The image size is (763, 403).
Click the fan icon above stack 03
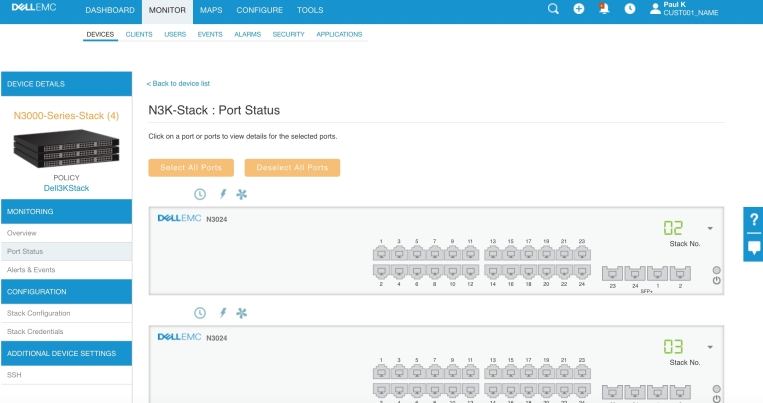(241, 313)
